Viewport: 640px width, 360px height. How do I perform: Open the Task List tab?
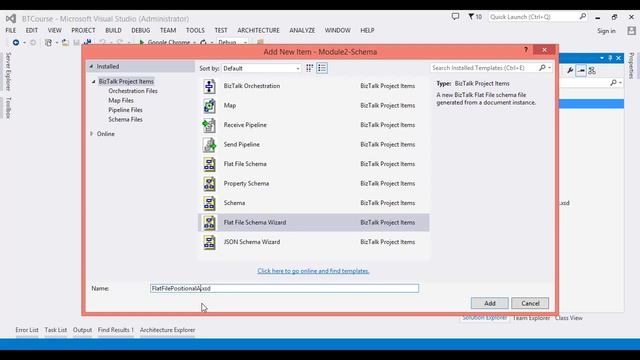[x=56, y=330]
